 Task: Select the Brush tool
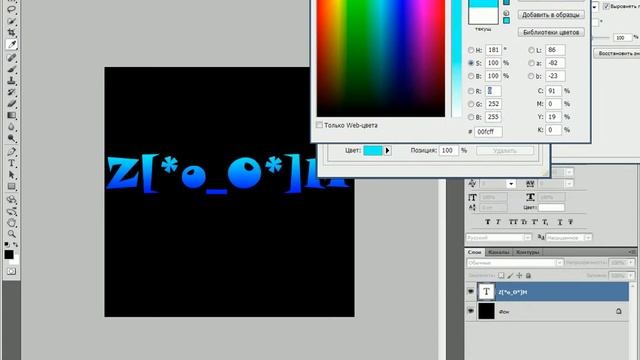pyautogui.click(x=11, y=69)
